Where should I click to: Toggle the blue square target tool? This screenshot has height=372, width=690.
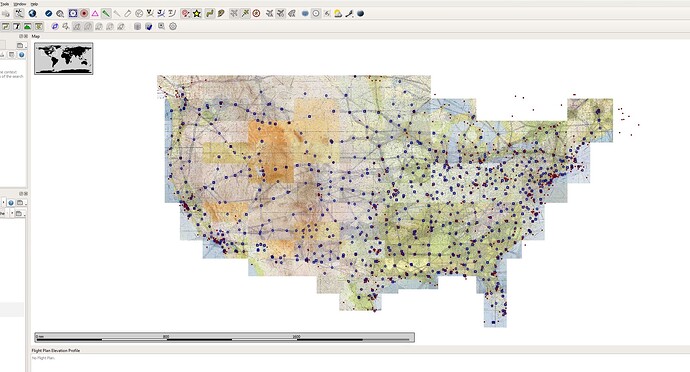pyautogui.click(x=73, y=14)
